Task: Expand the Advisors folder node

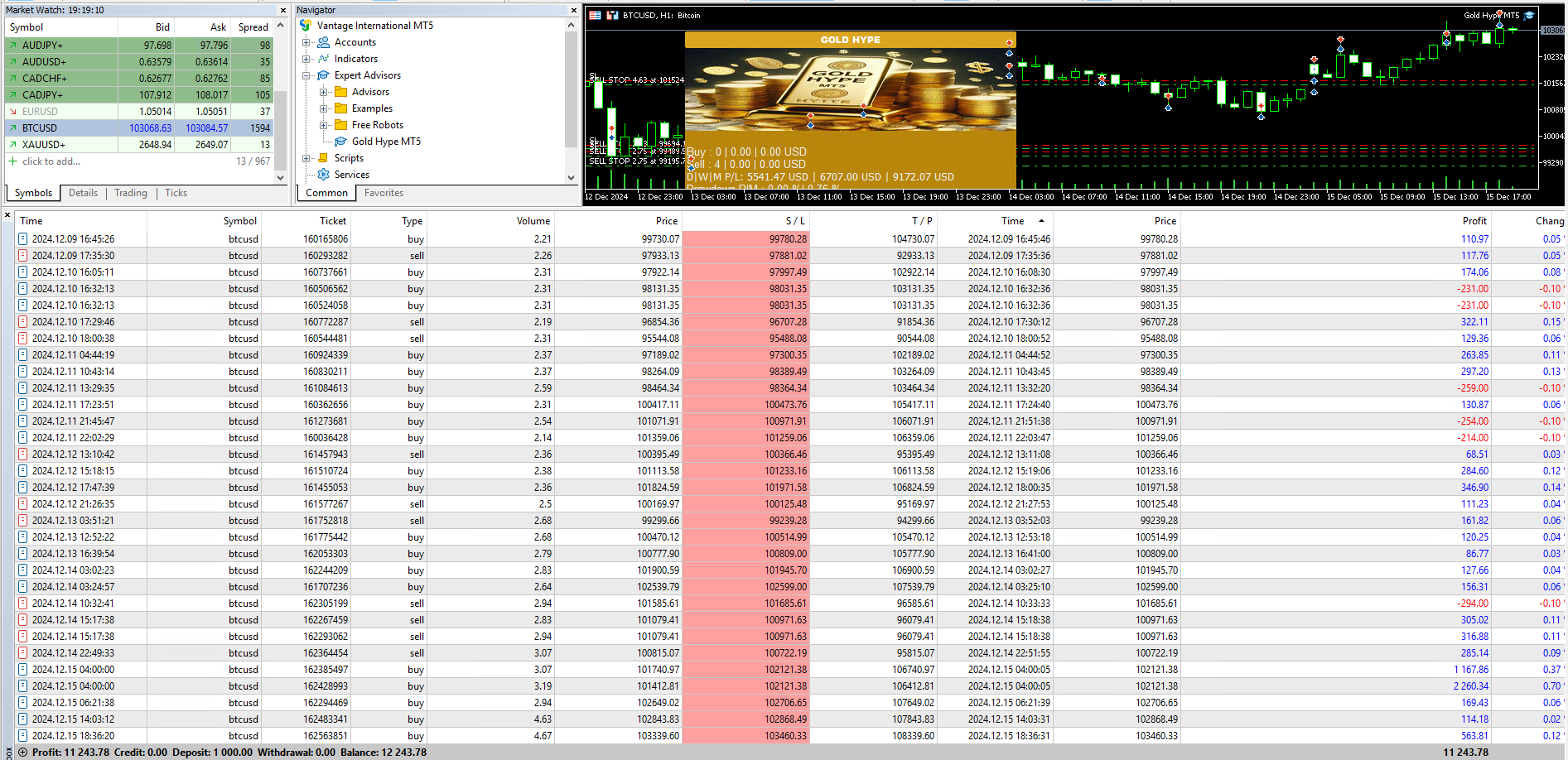Action: tap(323, 92)
